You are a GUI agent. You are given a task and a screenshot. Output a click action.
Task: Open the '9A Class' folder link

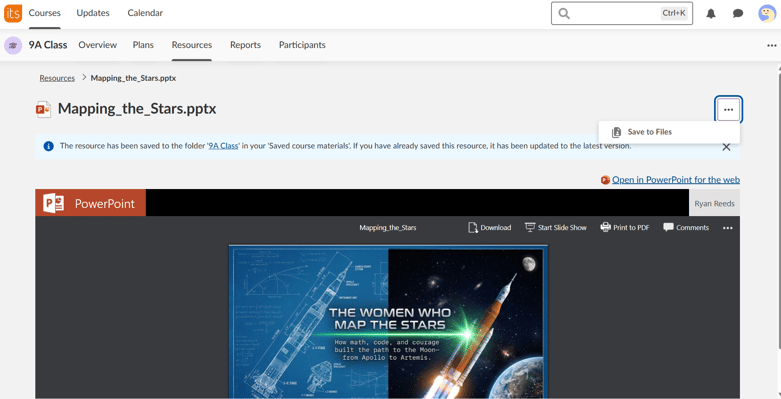[x=223, y=146]
